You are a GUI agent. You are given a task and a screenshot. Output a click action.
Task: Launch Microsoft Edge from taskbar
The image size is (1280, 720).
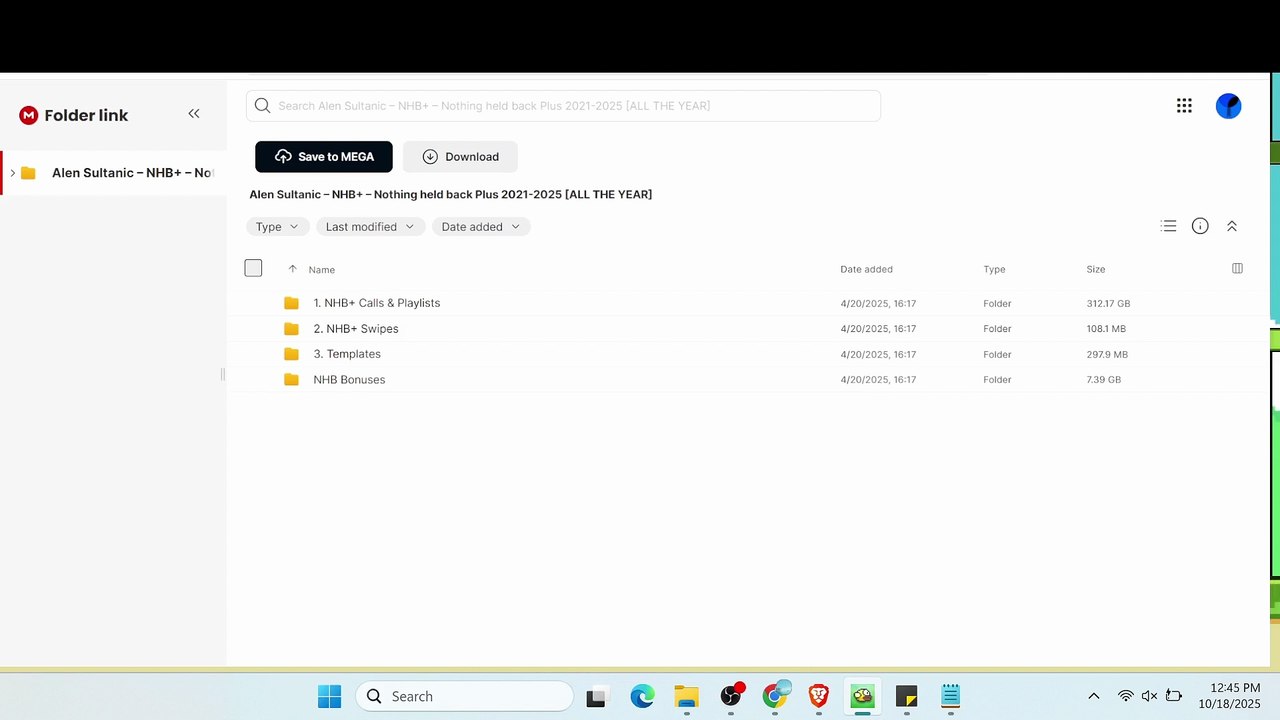tap(642, 696)
